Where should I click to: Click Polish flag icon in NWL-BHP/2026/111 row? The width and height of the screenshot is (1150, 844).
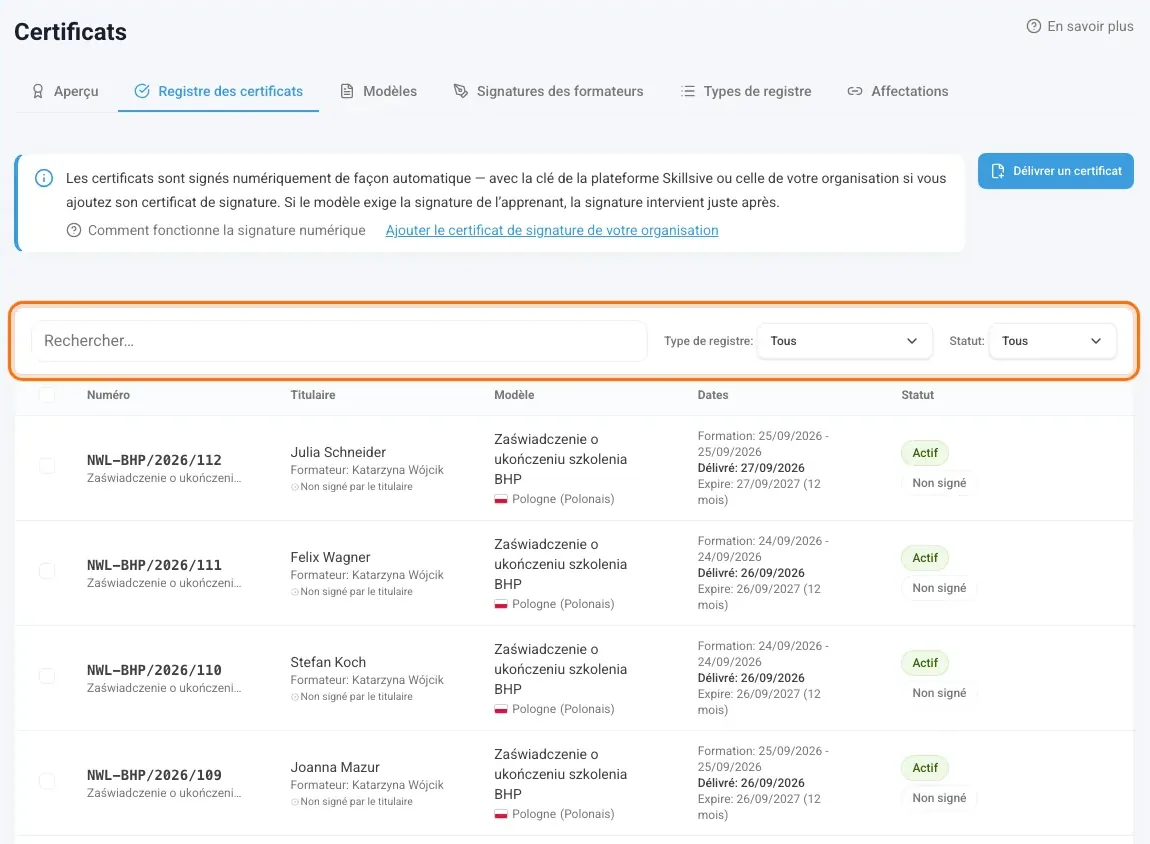click(501, 604)
